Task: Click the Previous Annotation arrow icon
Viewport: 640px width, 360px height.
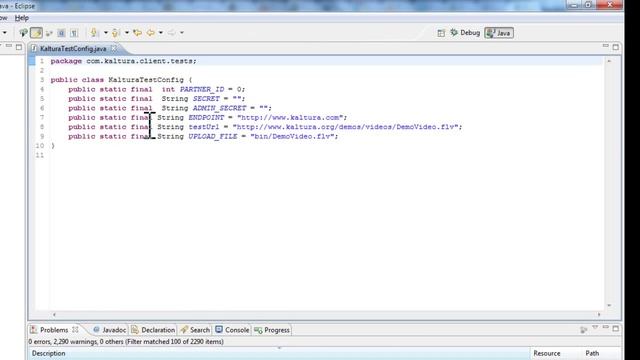Action: (x=116, y=33)
